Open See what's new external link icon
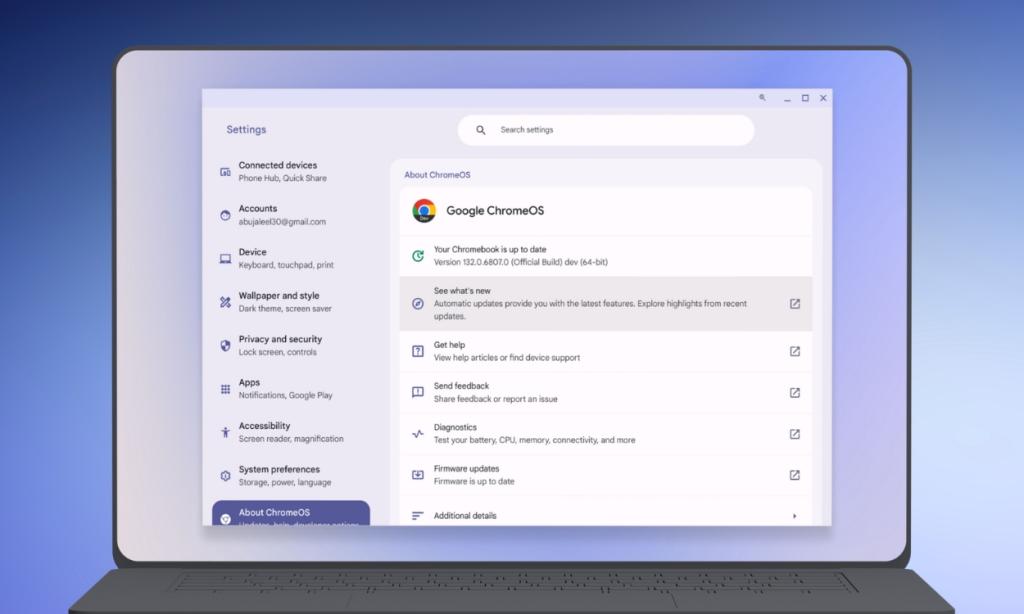The height and width of the screenshot is (614, 1024). pos(794,303)
